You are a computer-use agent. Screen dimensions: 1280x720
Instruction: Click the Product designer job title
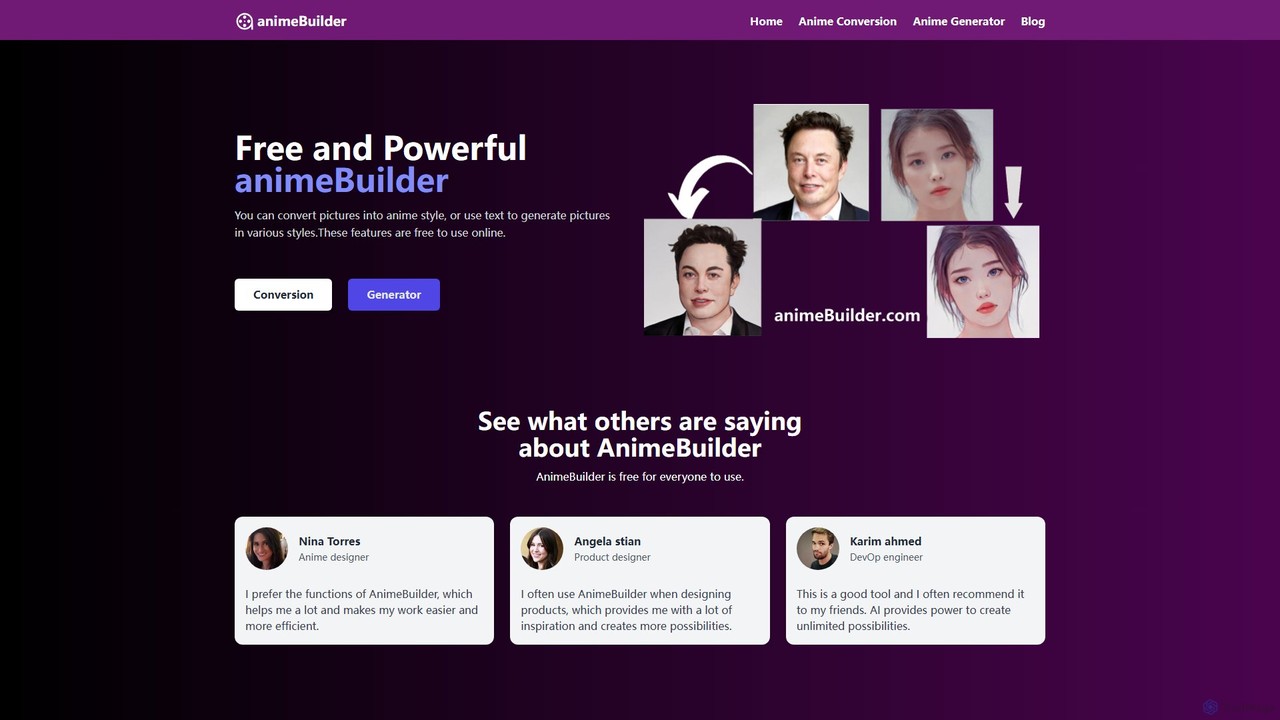point(612,557)
